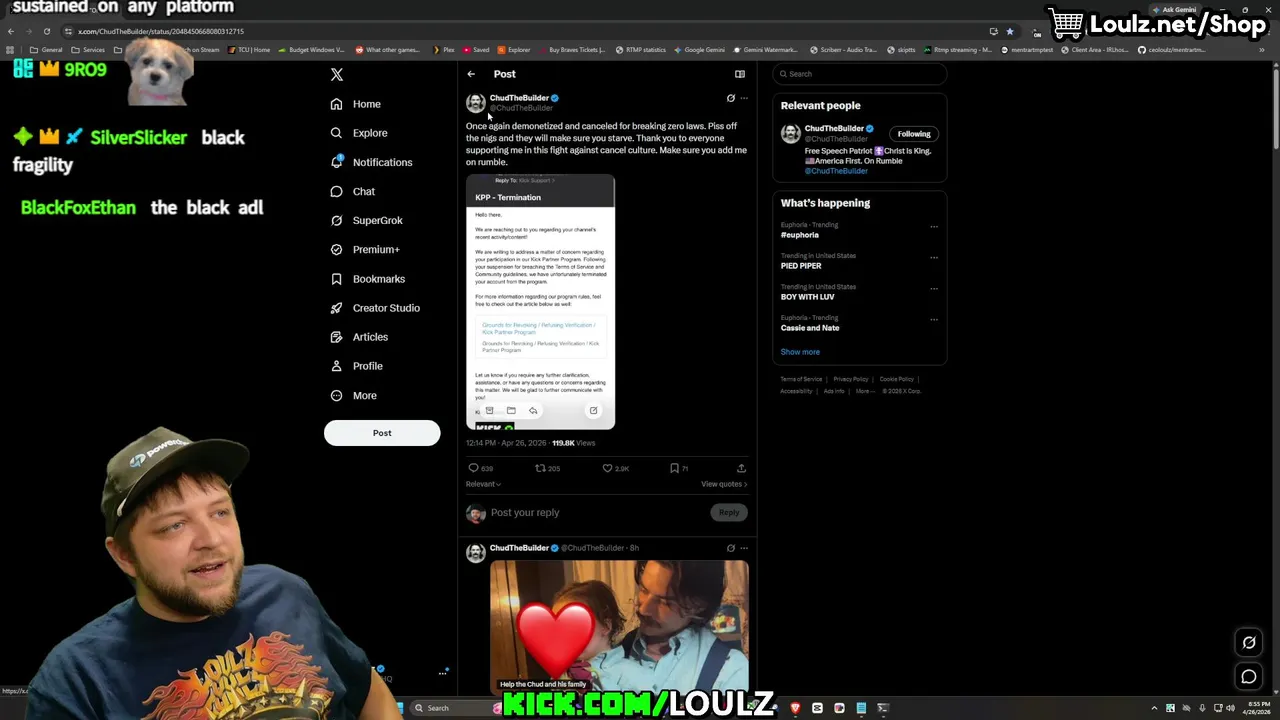Open the more options for PIED PIPER trend
Image resolution: width=1280 pixels, height=720 pixels.
[x=934, y=257]
